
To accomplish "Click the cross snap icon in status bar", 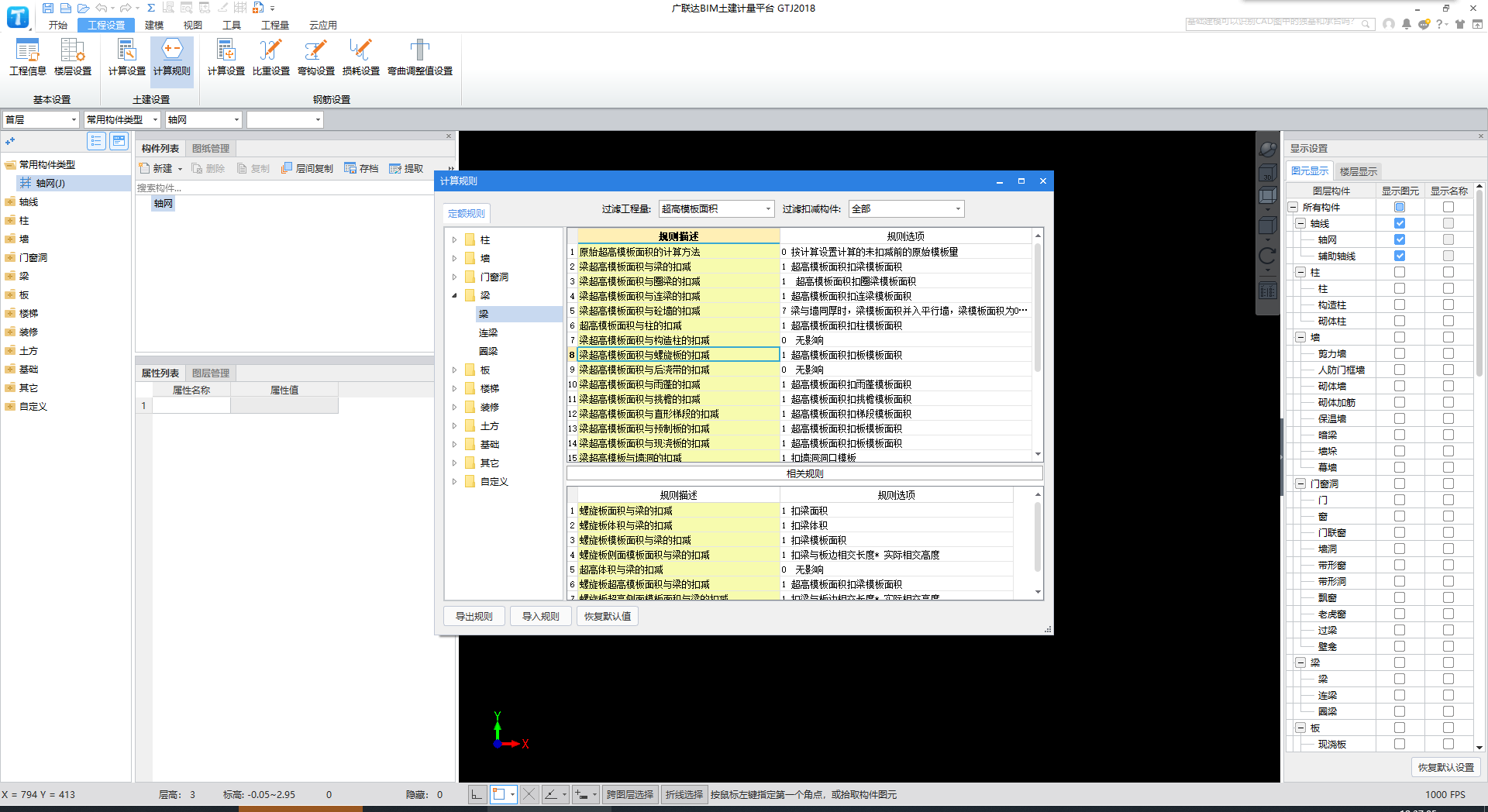I will (x=529, y=794).
